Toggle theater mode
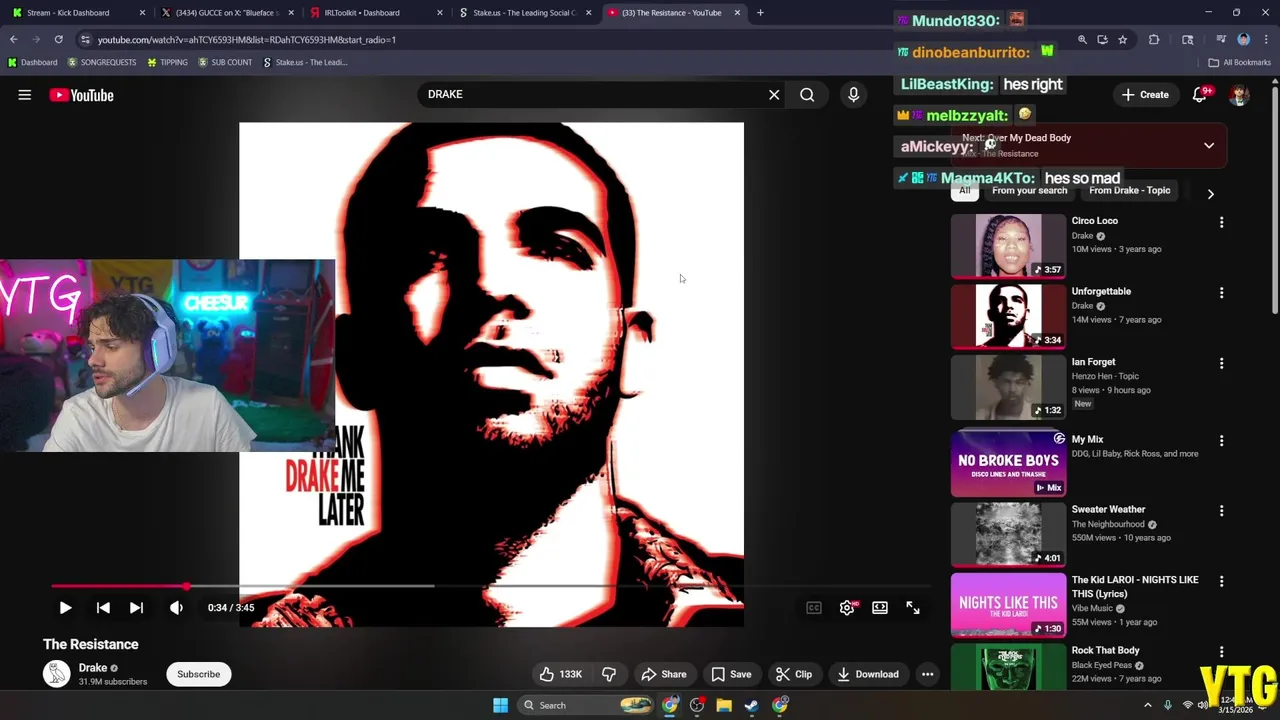This screenshot has height=720, width=1280. (x=880, y=607)
